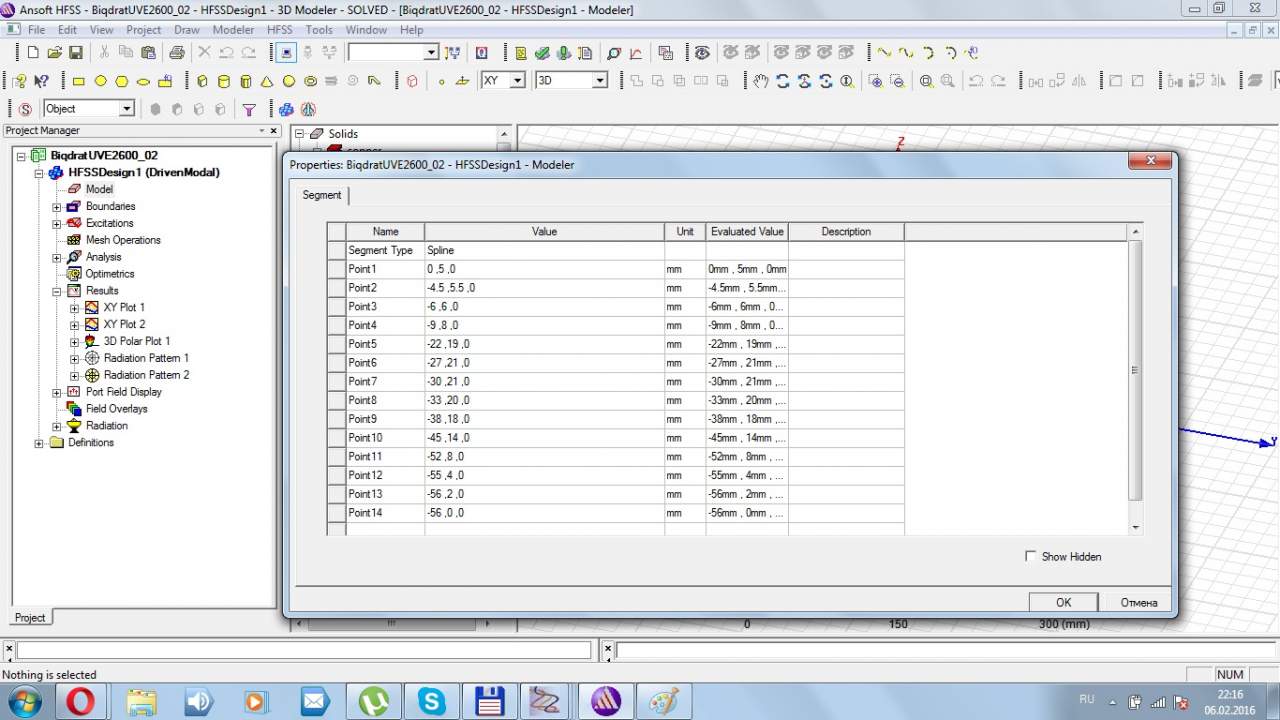Click the selection filter funnel icon
The width and height of the screenshot is (1280, 720).
pos(249,109)
